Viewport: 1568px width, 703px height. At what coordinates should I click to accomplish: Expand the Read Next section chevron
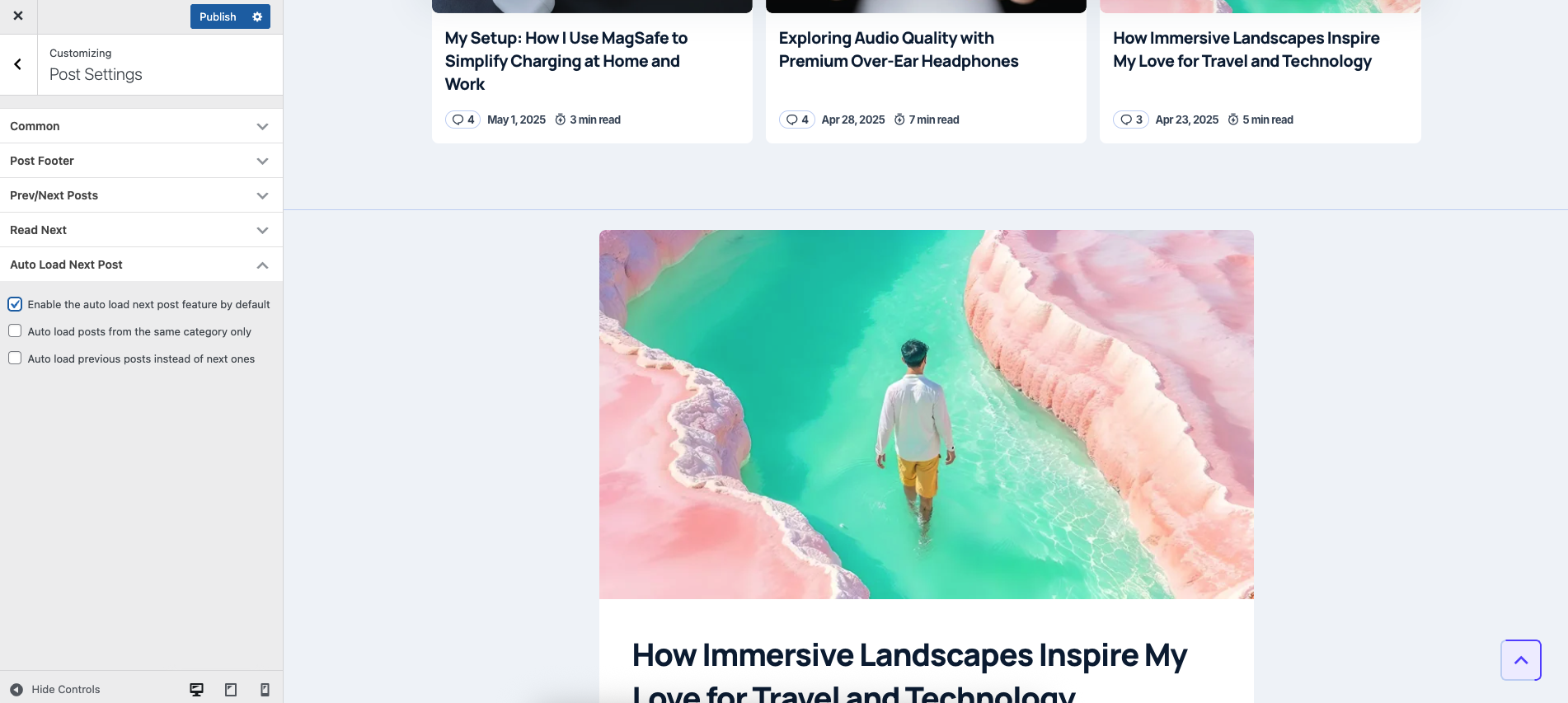[262, 230]
